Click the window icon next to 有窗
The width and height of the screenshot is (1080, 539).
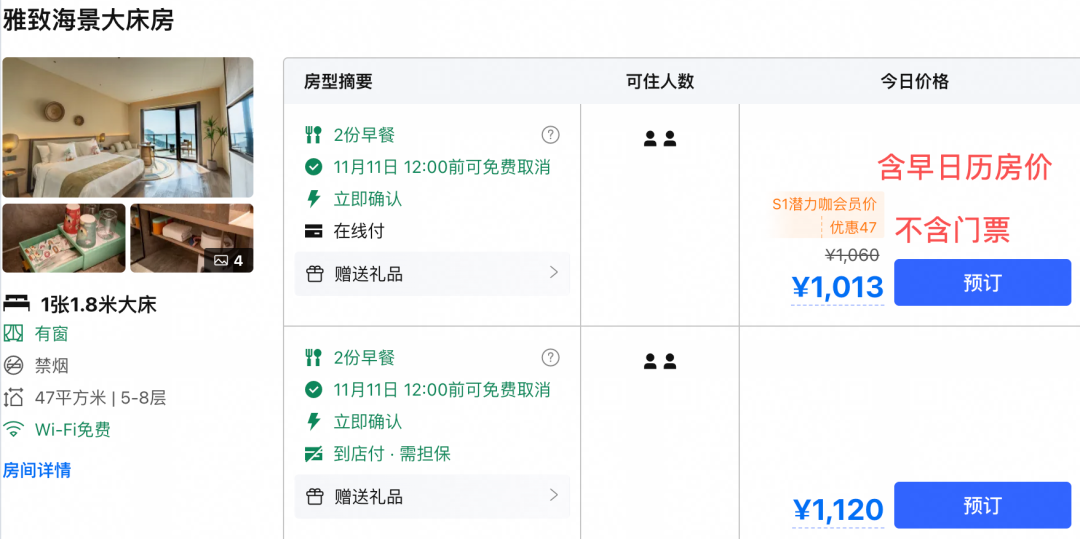(13, 335)
